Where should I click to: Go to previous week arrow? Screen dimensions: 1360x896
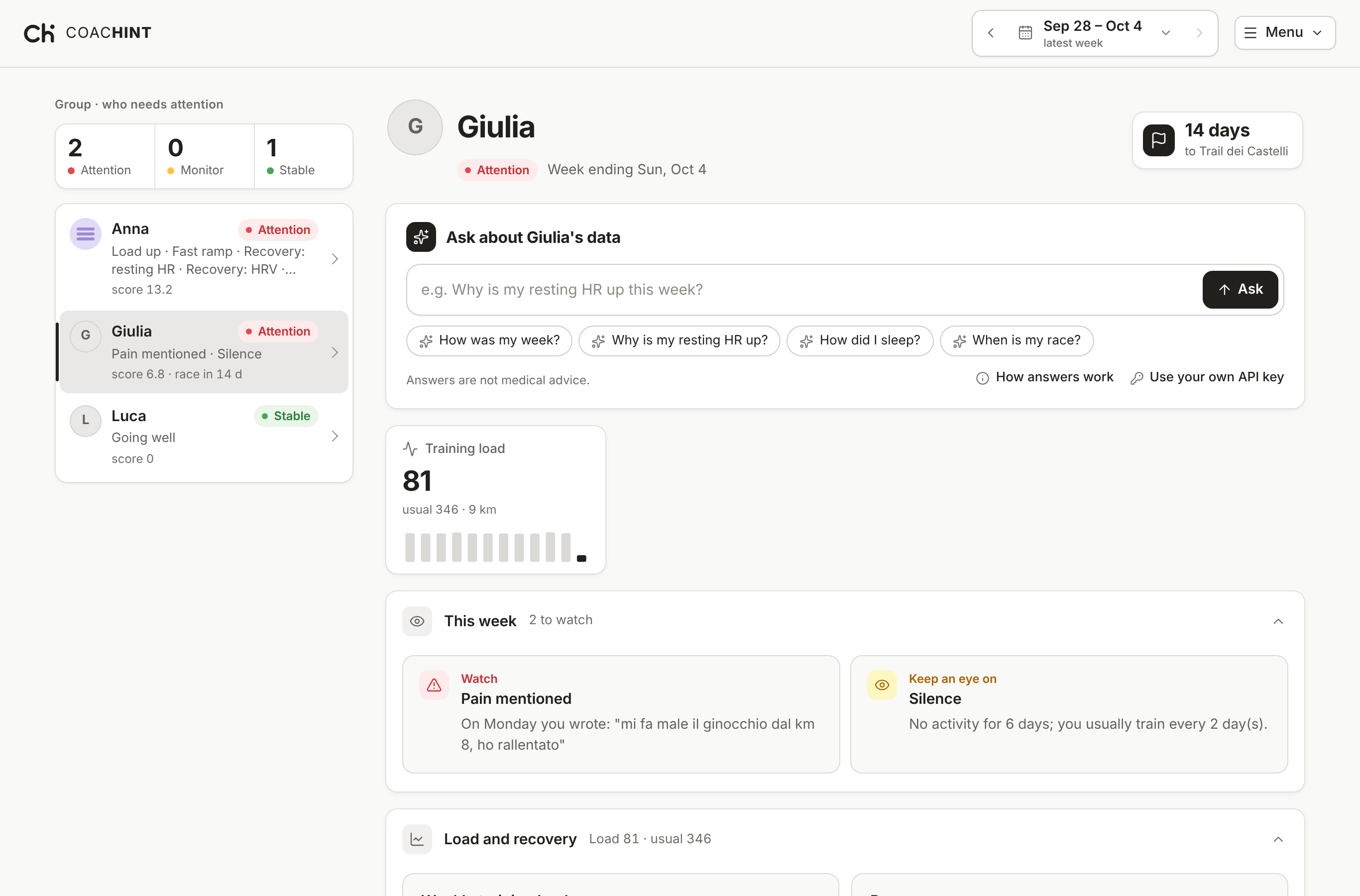coord(991,33)
